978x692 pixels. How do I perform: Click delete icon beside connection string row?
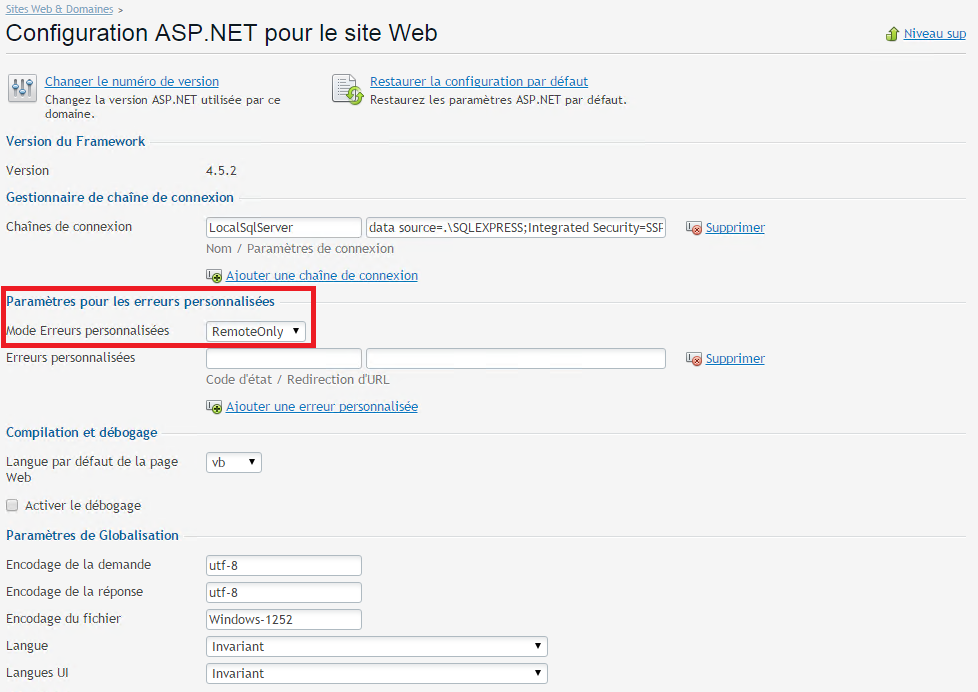(694, 228)
